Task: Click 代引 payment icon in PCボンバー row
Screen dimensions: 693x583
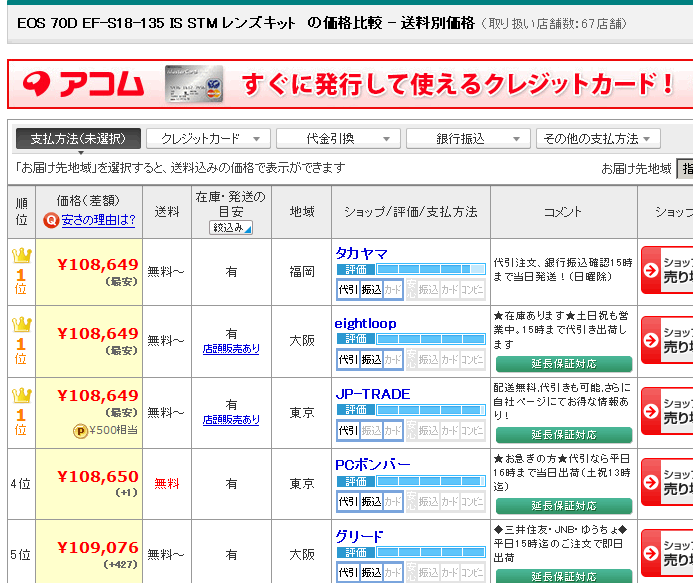Action: point(348,501)
